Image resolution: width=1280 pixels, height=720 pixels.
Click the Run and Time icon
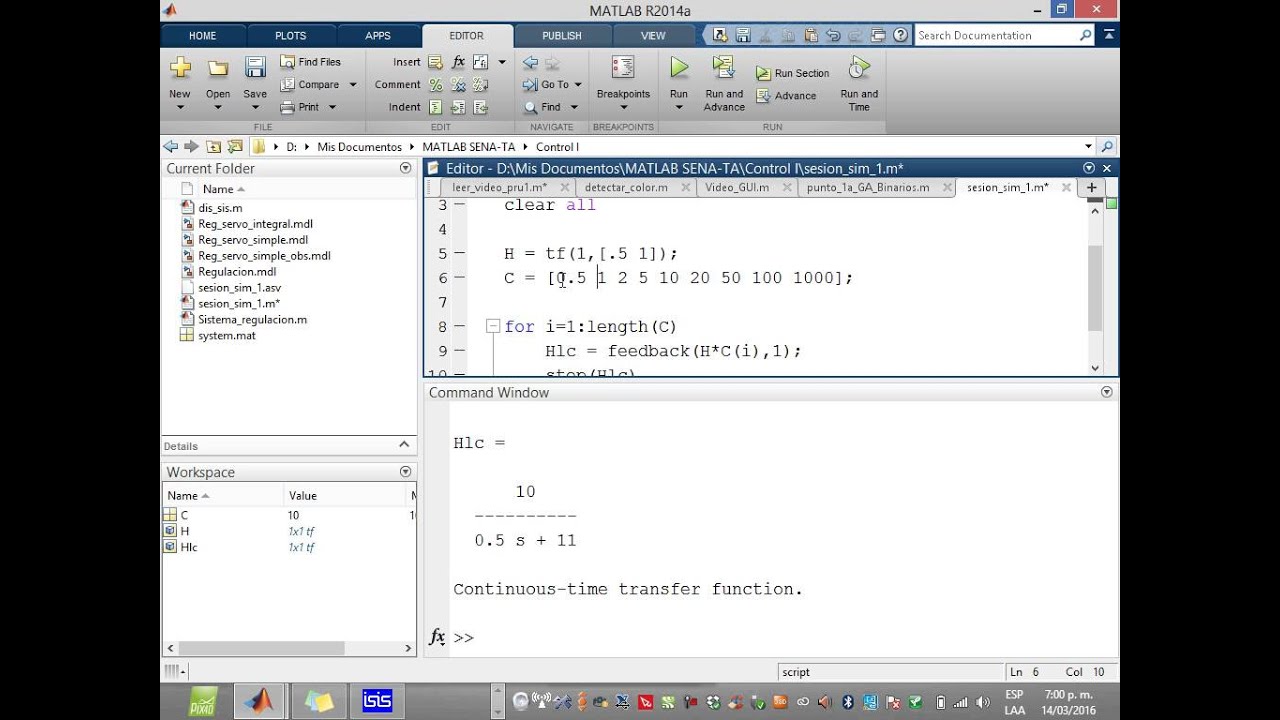coord(858,68)
